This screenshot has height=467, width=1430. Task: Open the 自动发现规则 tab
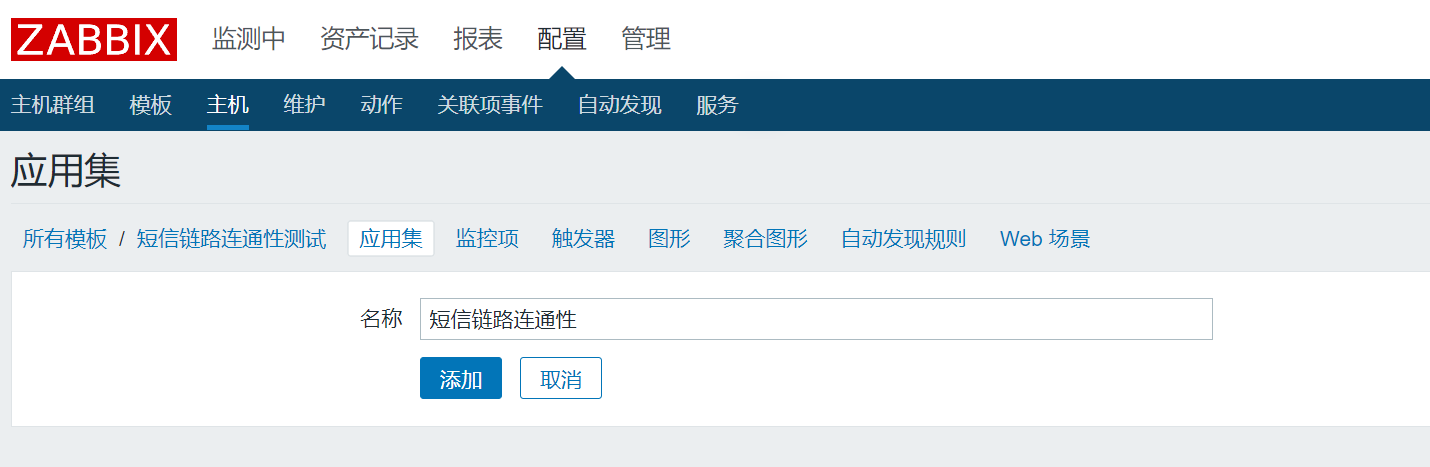[903, 239]
